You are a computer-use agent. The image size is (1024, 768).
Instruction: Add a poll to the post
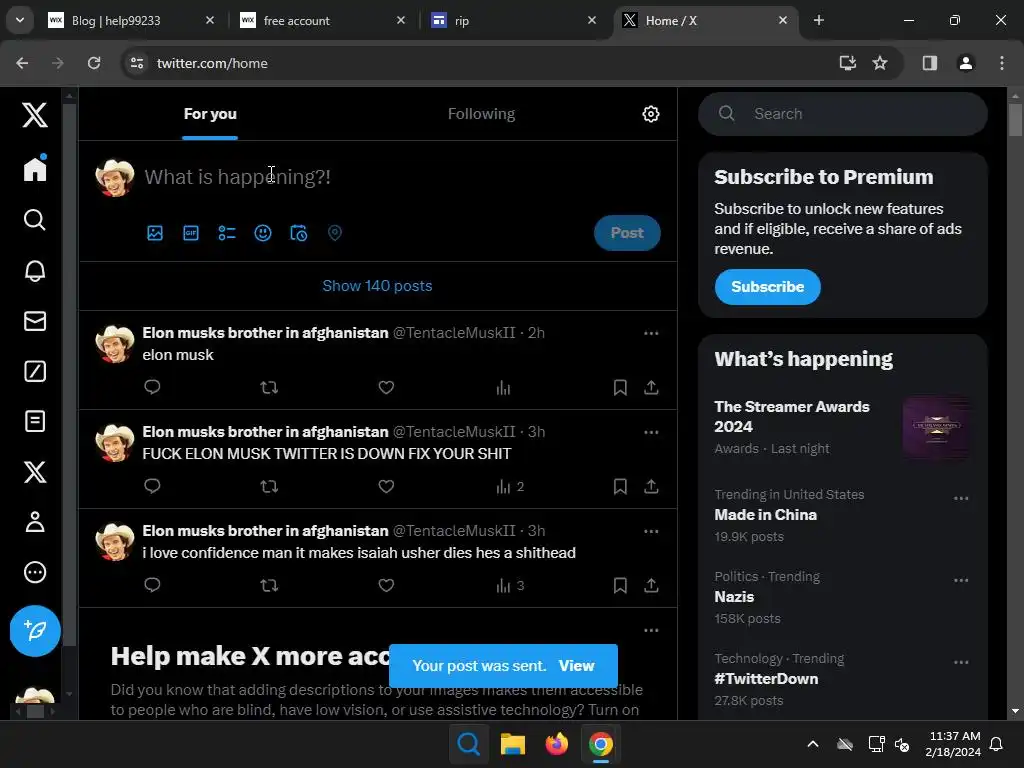pos(227,233)
